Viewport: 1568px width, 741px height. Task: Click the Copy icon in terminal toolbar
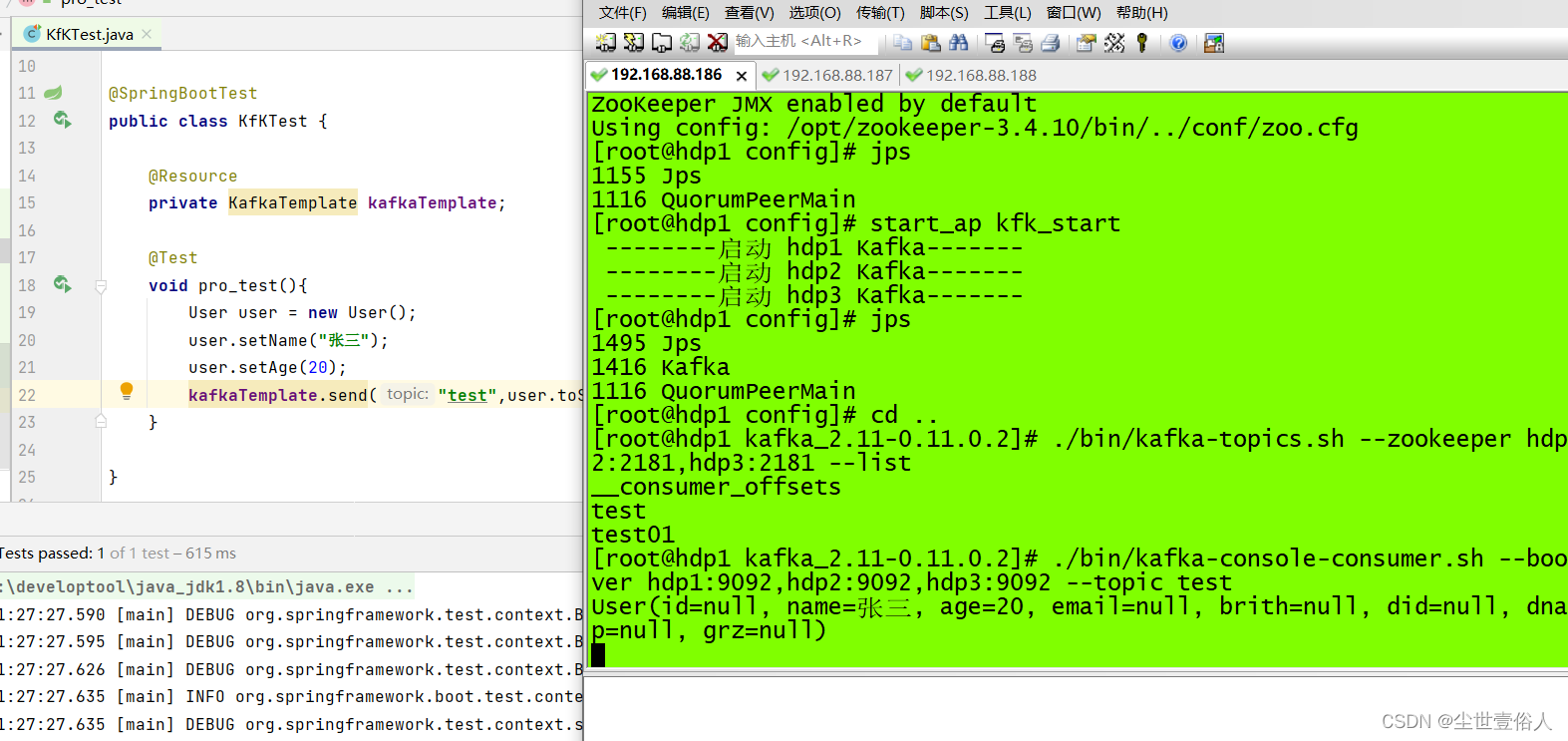(902, 42)
